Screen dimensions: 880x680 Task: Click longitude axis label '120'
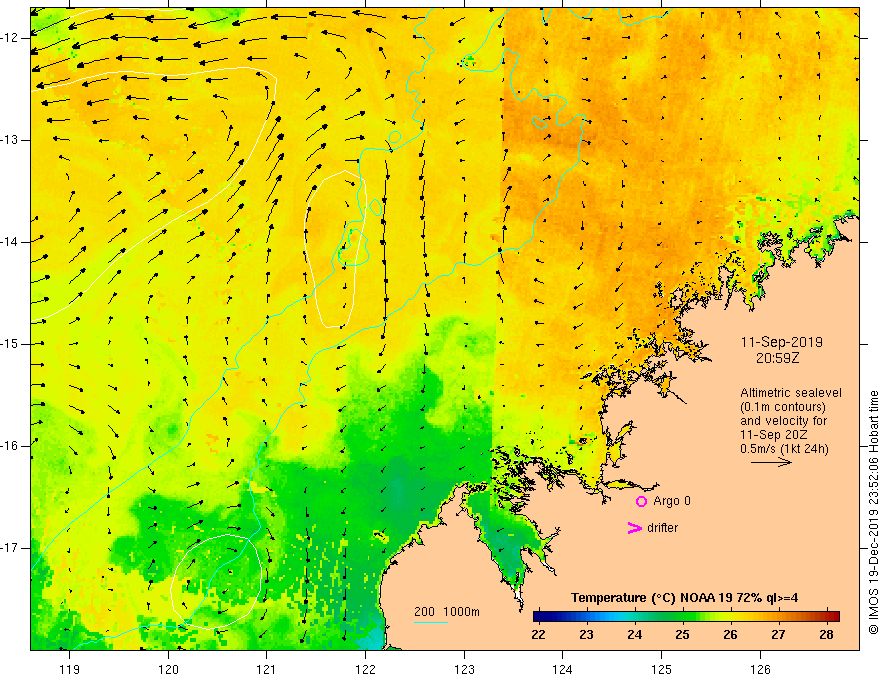click(x=168, y=669)
